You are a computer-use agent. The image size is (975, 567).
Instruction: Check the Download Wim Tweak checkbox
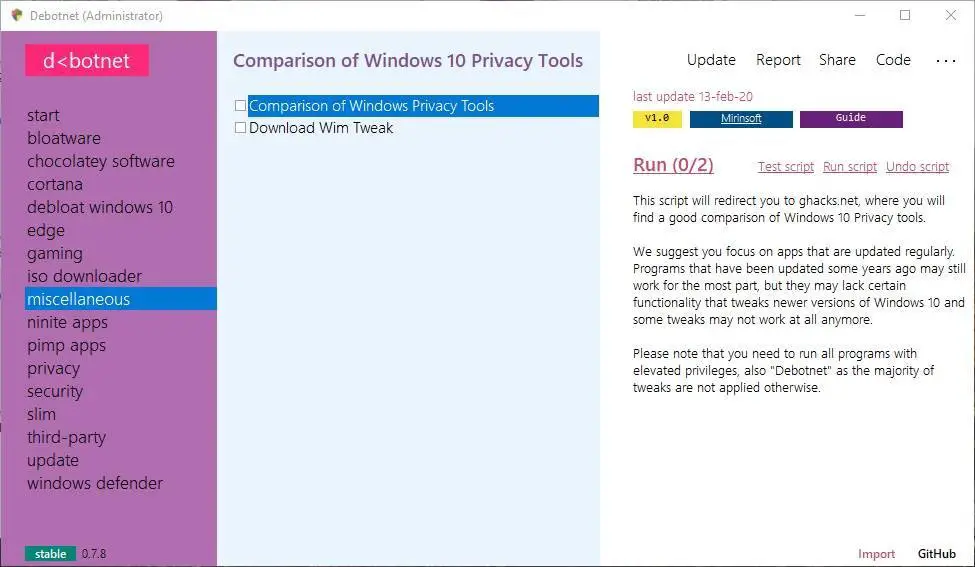240,128
